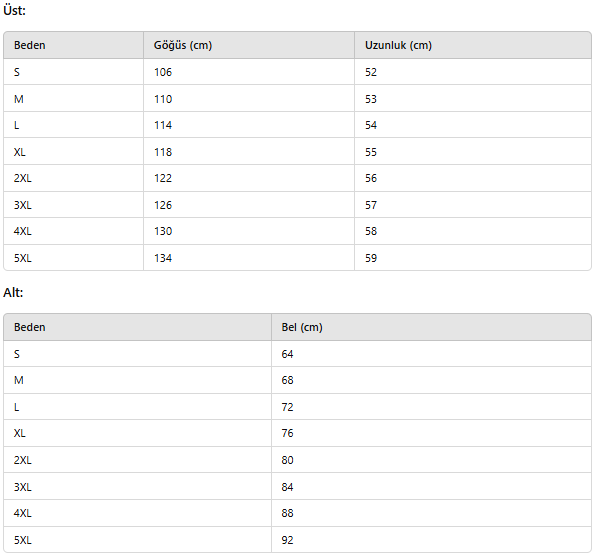The height and width of the screenshot is (559, 597).
Task: Select the length value 59 cell
Action: click(472, 258)
